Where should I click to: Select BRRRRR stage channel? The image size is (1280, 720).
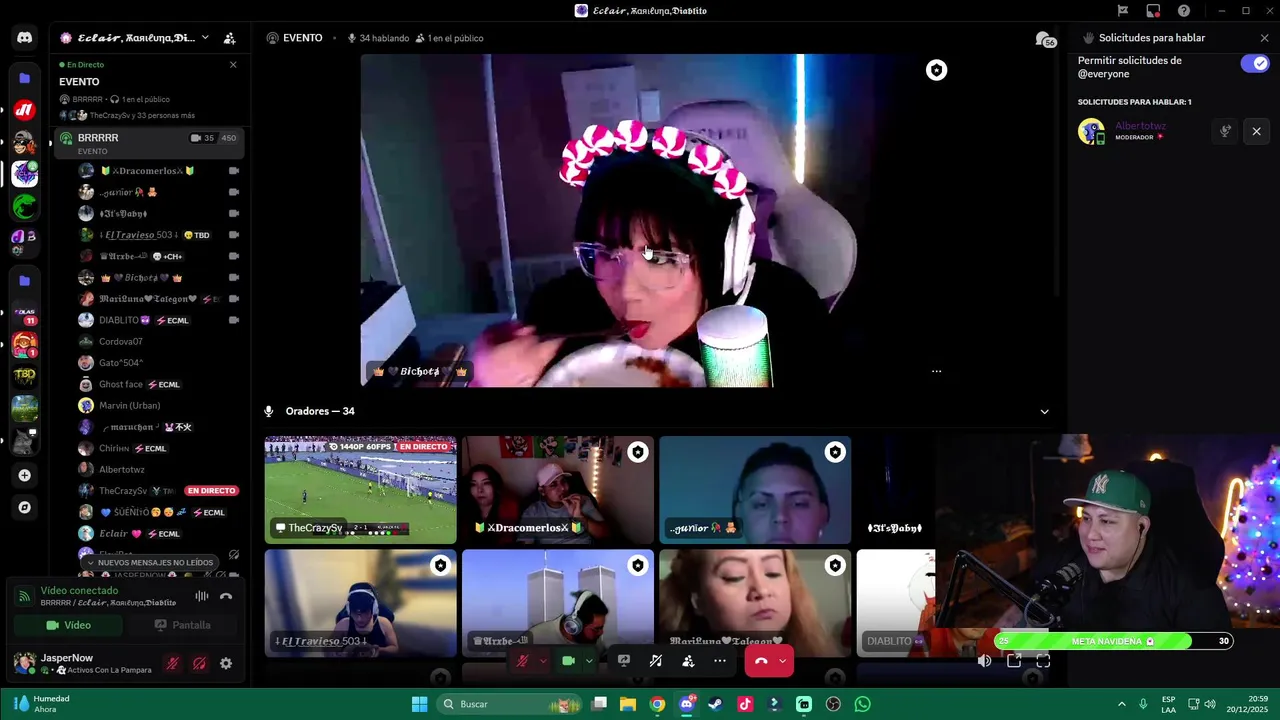tap(150, 143)
